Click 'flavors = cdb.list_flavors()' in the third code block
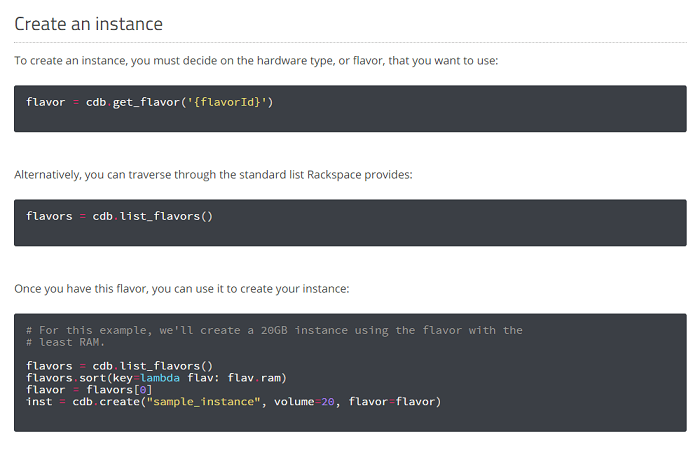This screenshot has height=450, width=700. point(120,366)
